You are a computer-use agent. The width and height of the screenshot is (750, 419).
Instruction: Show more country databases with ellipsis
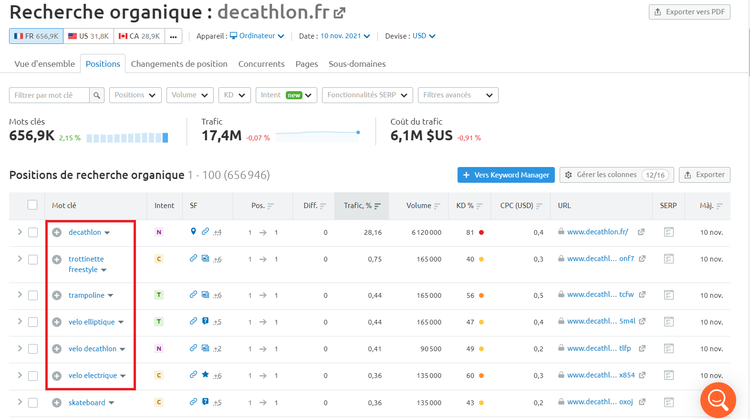click(173, 36)
